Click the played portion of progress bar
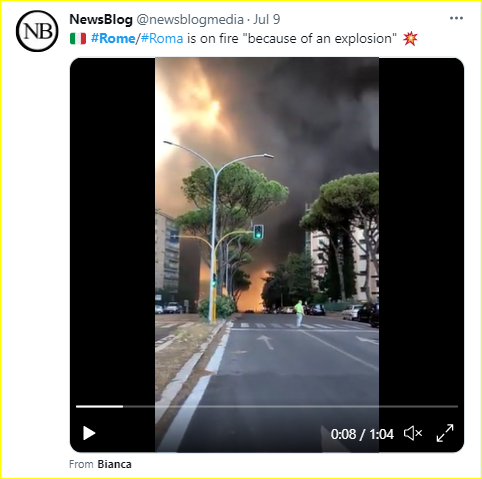This screenshot has width=482, height=479. tap(99, 406)
